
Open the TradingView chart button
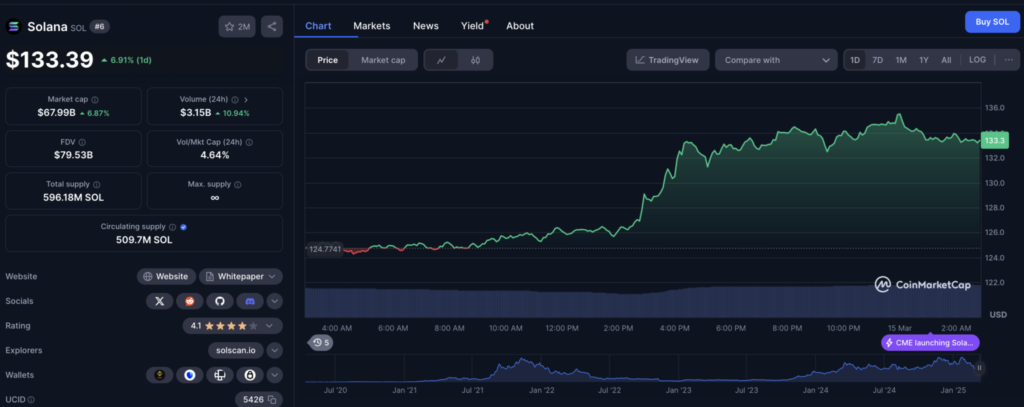pyautogui.click(x=669, y=60)
